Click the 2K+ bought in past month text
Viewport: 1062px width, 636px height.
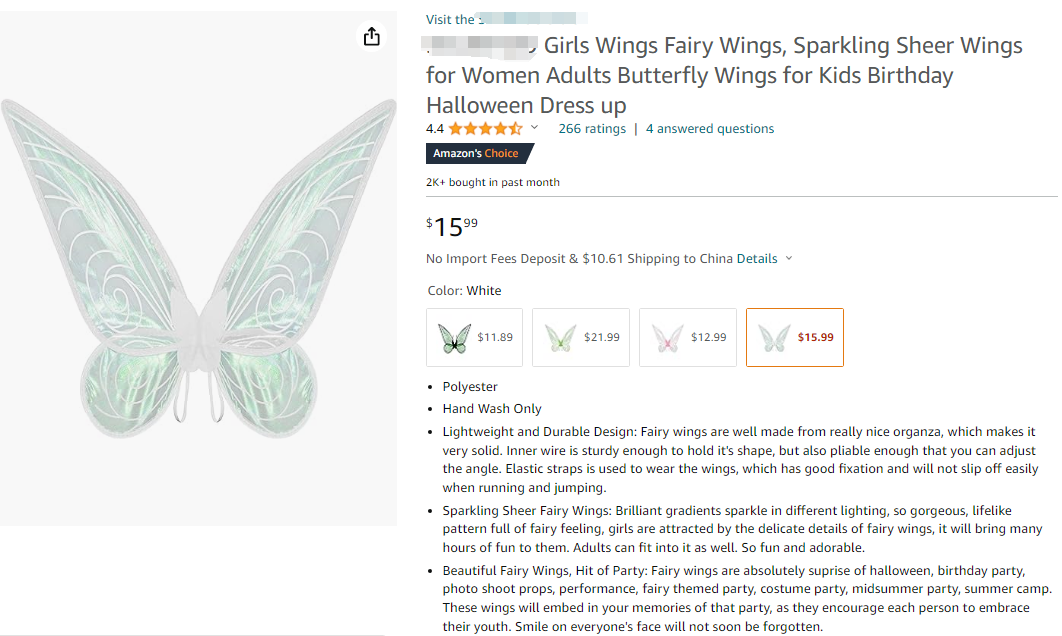point(493,182)
